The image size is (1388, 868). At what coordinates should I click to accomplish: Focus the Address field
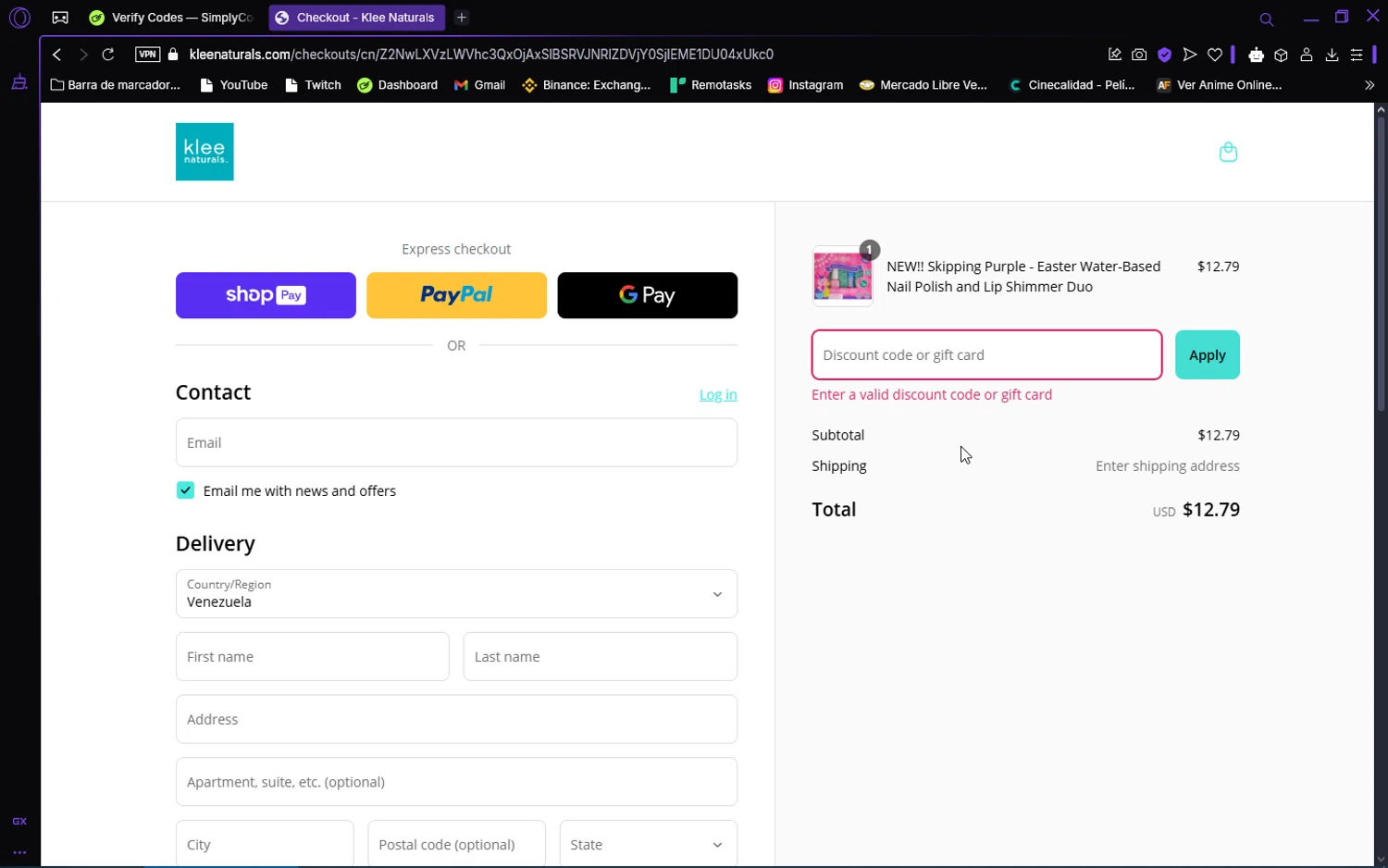[x=456, y=719]
